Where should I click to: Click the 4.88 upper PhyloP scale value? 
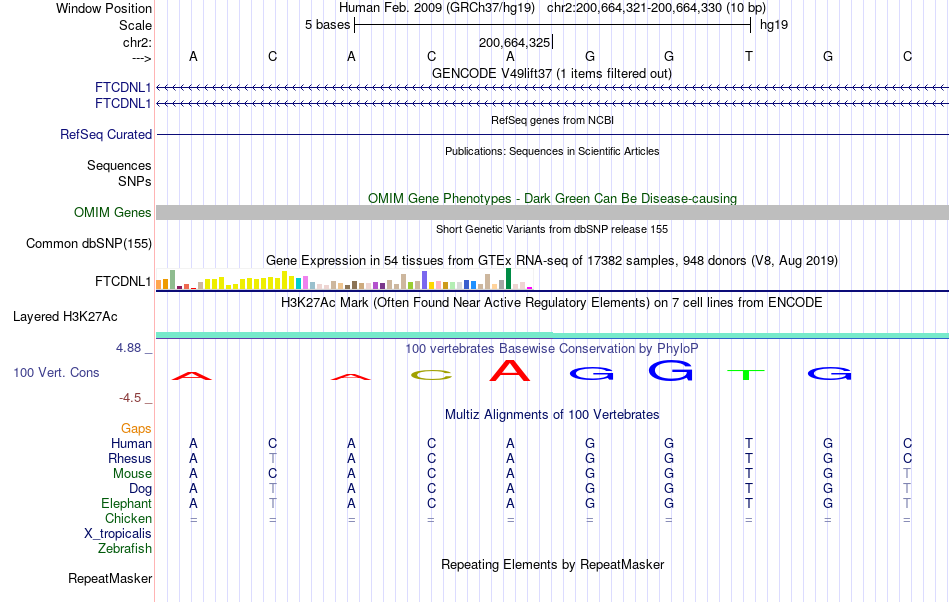pos(128,348)
